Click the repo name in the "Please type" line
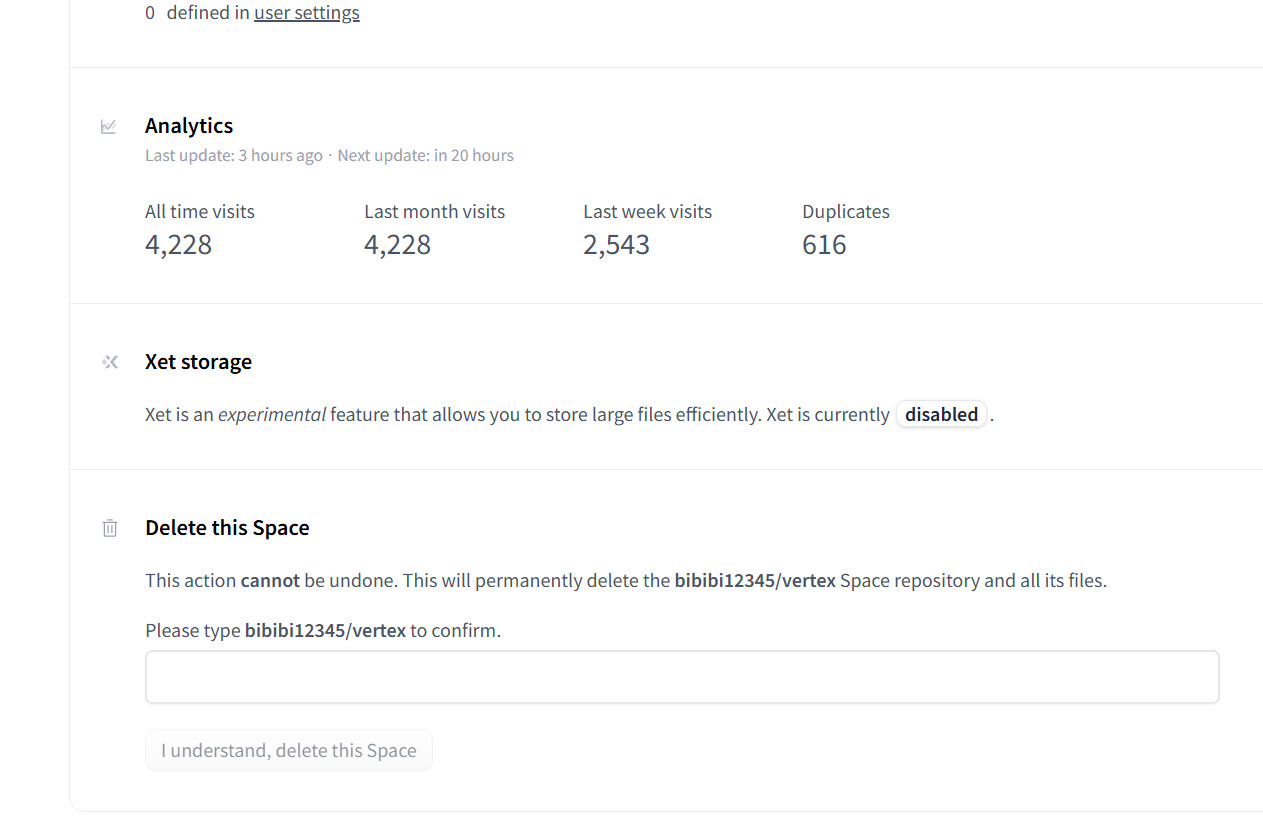The height and width of the screenshot is (837, 1263). point(325,631)
